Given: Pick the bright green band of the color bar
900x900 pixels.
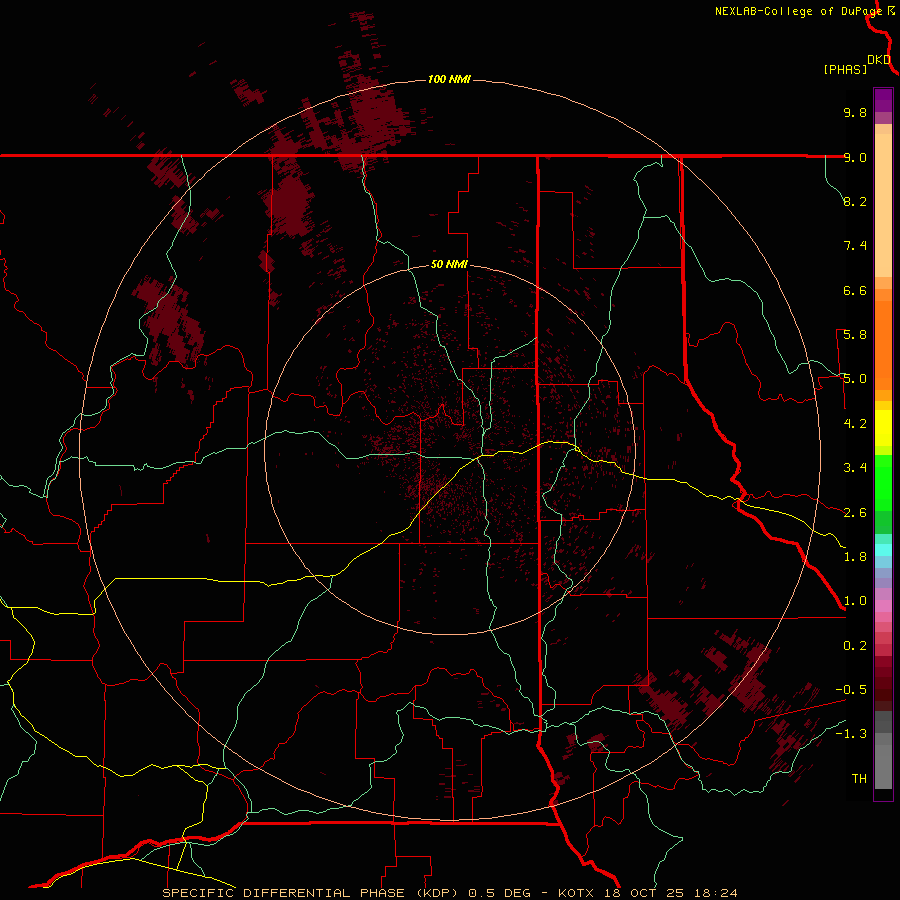Looking at the screenshot, I should pos(883,482).
